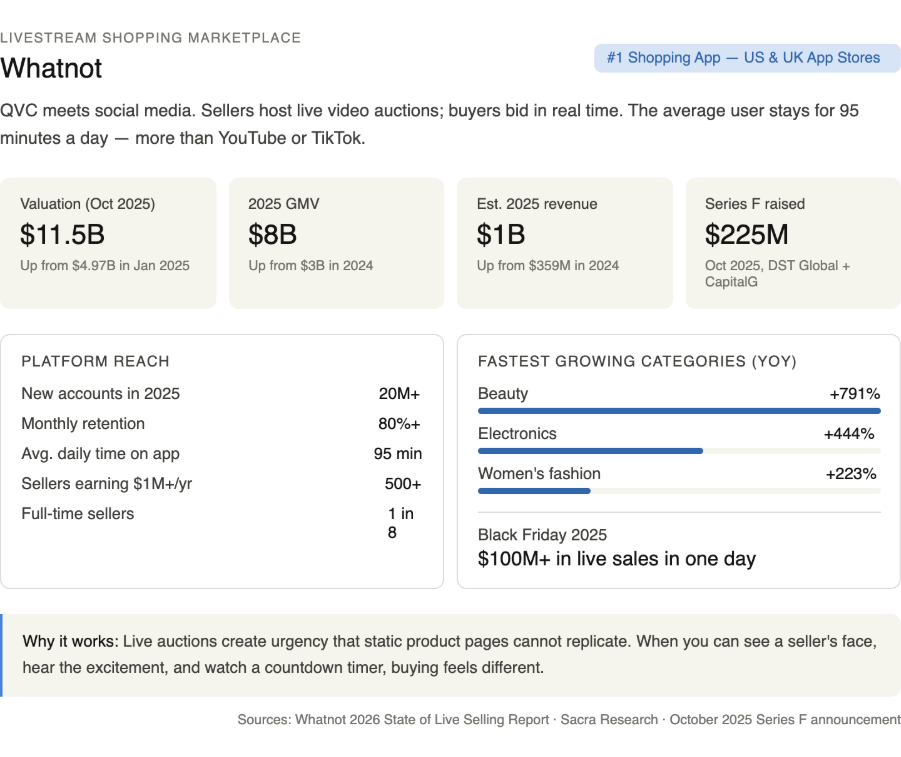Click the $225M Series F figure
901x757 pixels.
coord(746,235)
